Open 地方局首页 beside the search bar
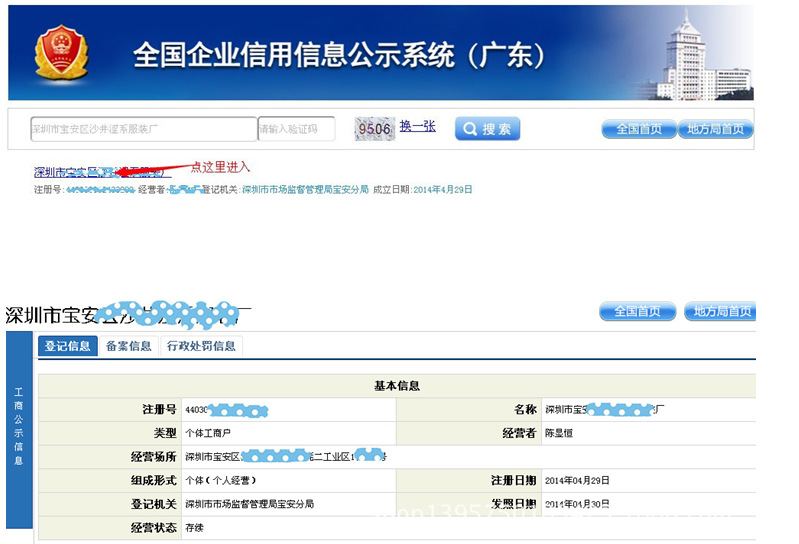 [716, 129]
